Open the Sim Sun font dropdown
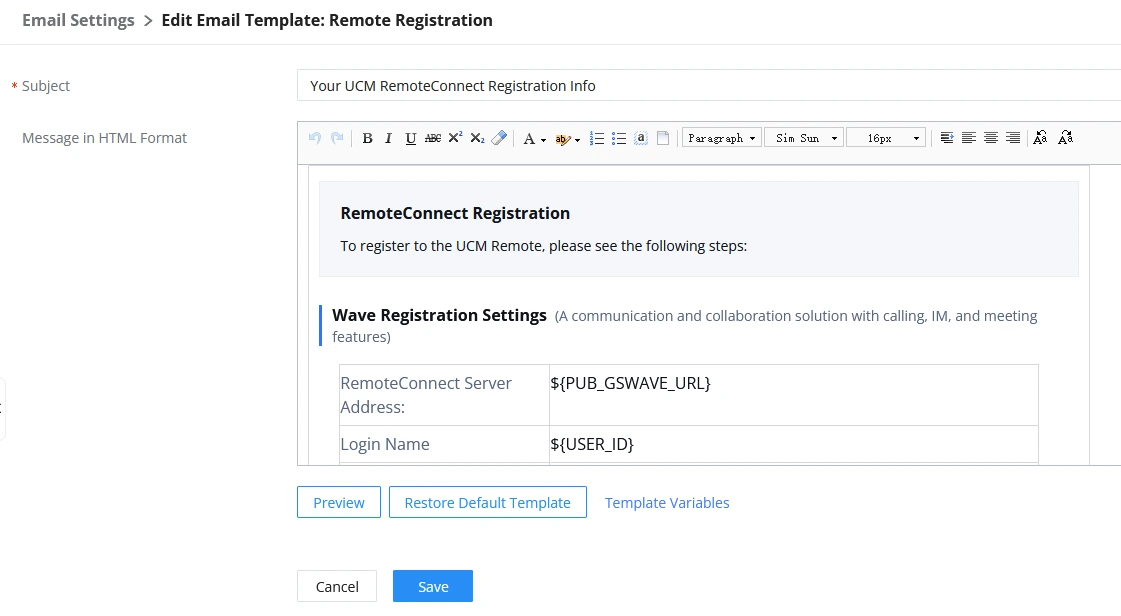 pos(804,138)
